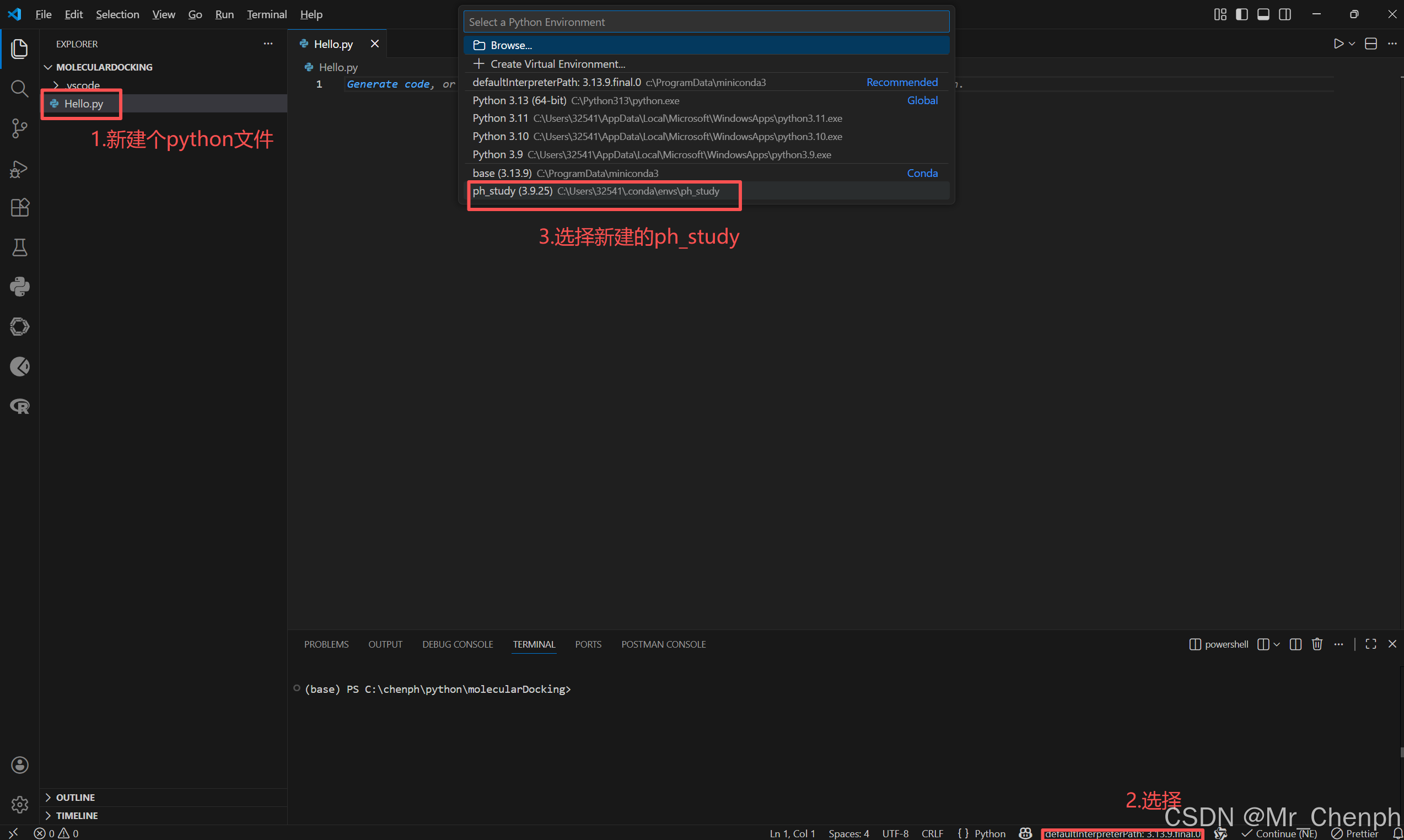Viewport: 1404px width, 840px height.
Task: Click the Split Terminal icon
Action: point(1295,644)
